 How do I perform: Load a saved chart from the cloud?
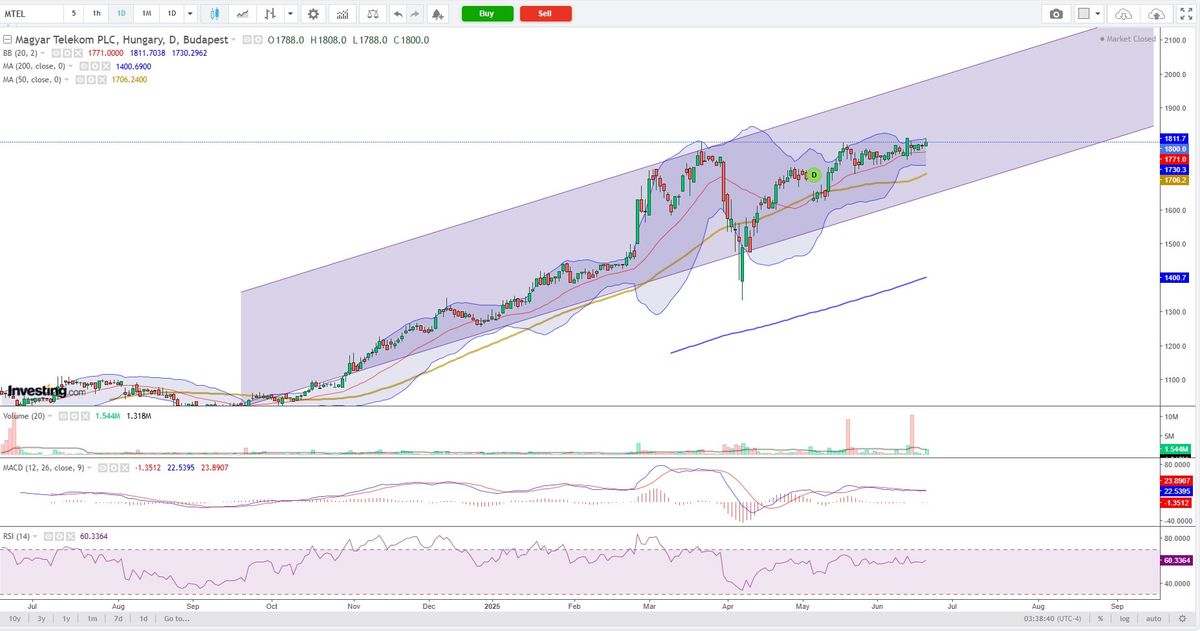[x=1123, y=14]
